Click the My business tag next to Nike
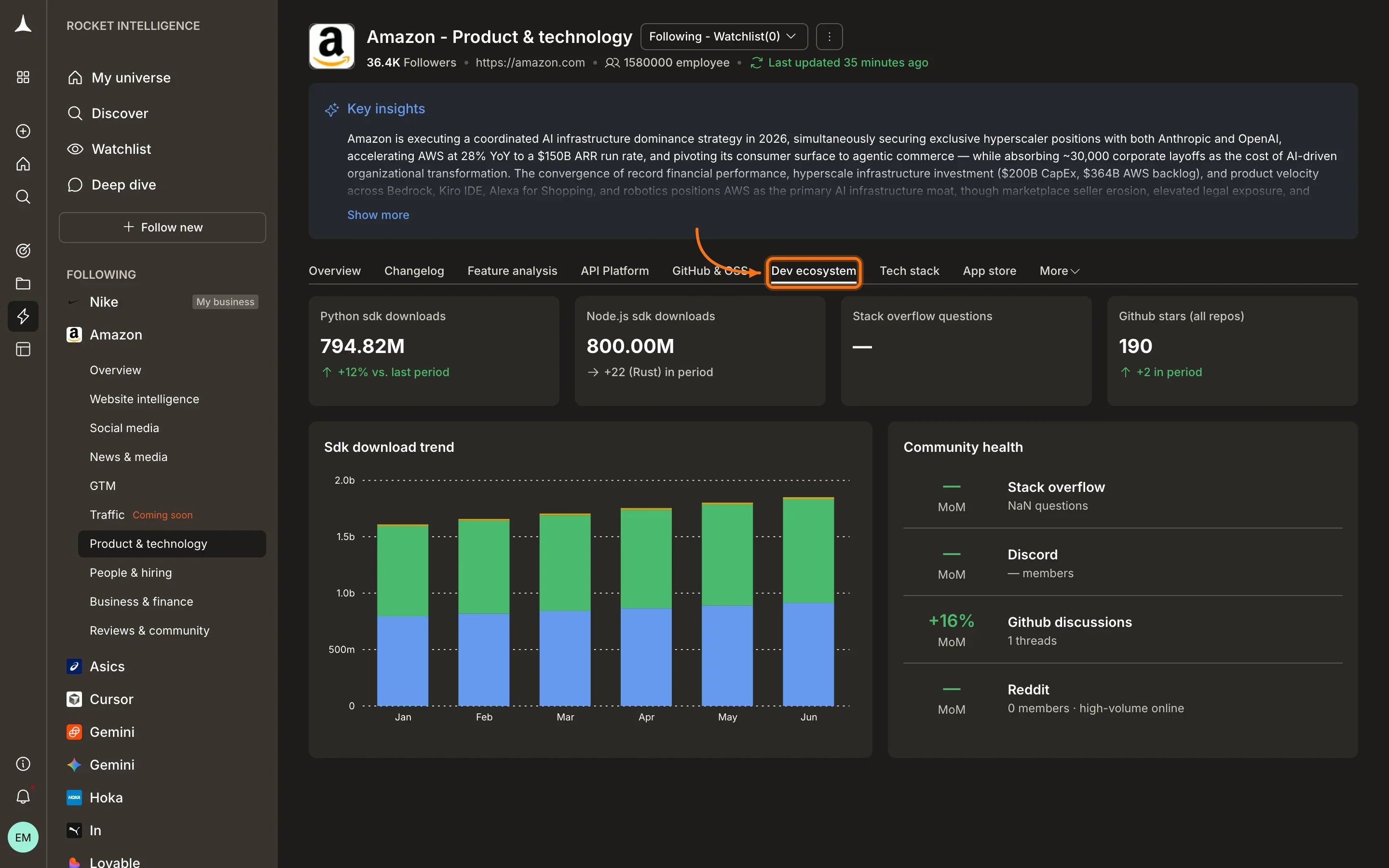 [225, 302]
